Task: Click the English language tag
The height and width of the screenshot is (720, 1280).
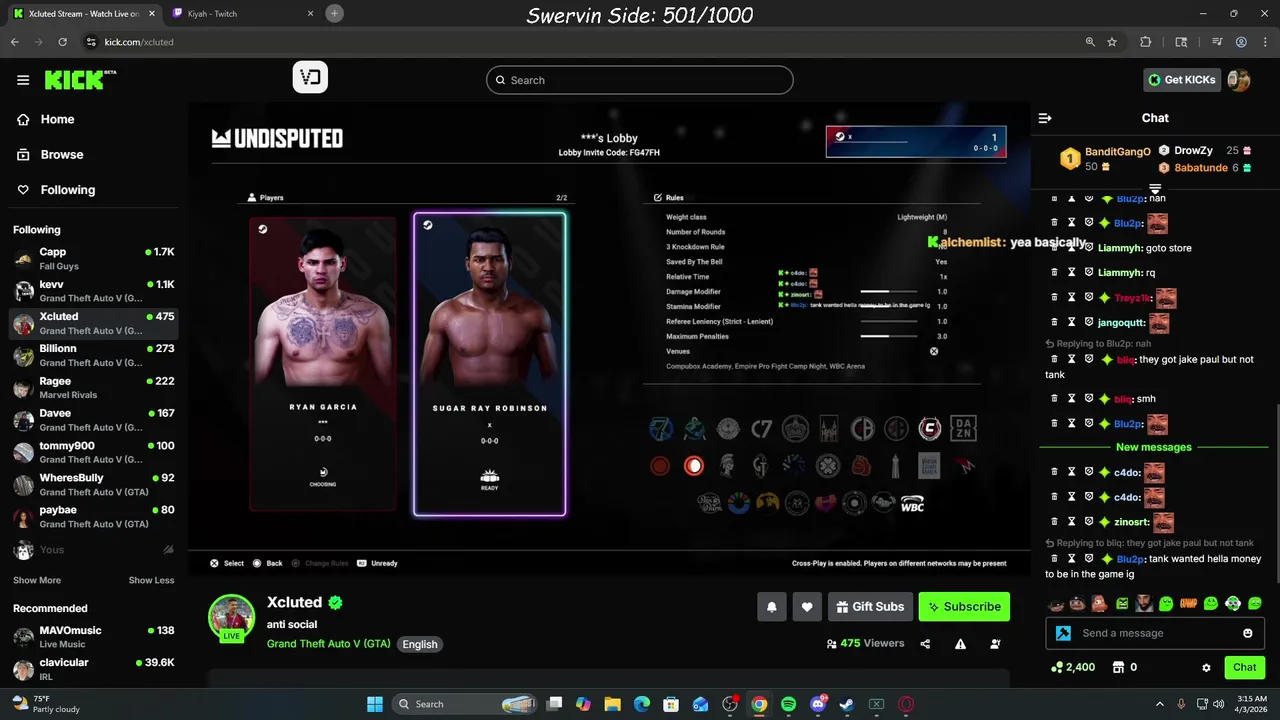Action: pos(420,644)
